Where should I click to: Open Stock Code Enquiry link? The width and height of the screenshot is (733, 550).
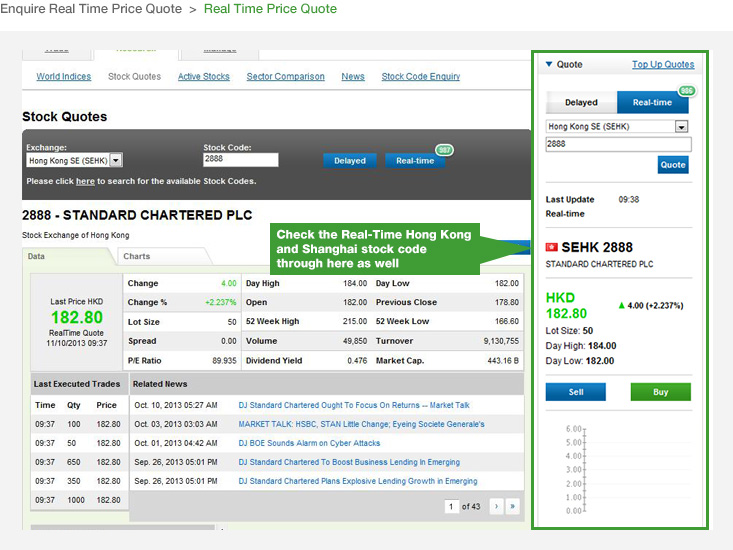(421, 76)
